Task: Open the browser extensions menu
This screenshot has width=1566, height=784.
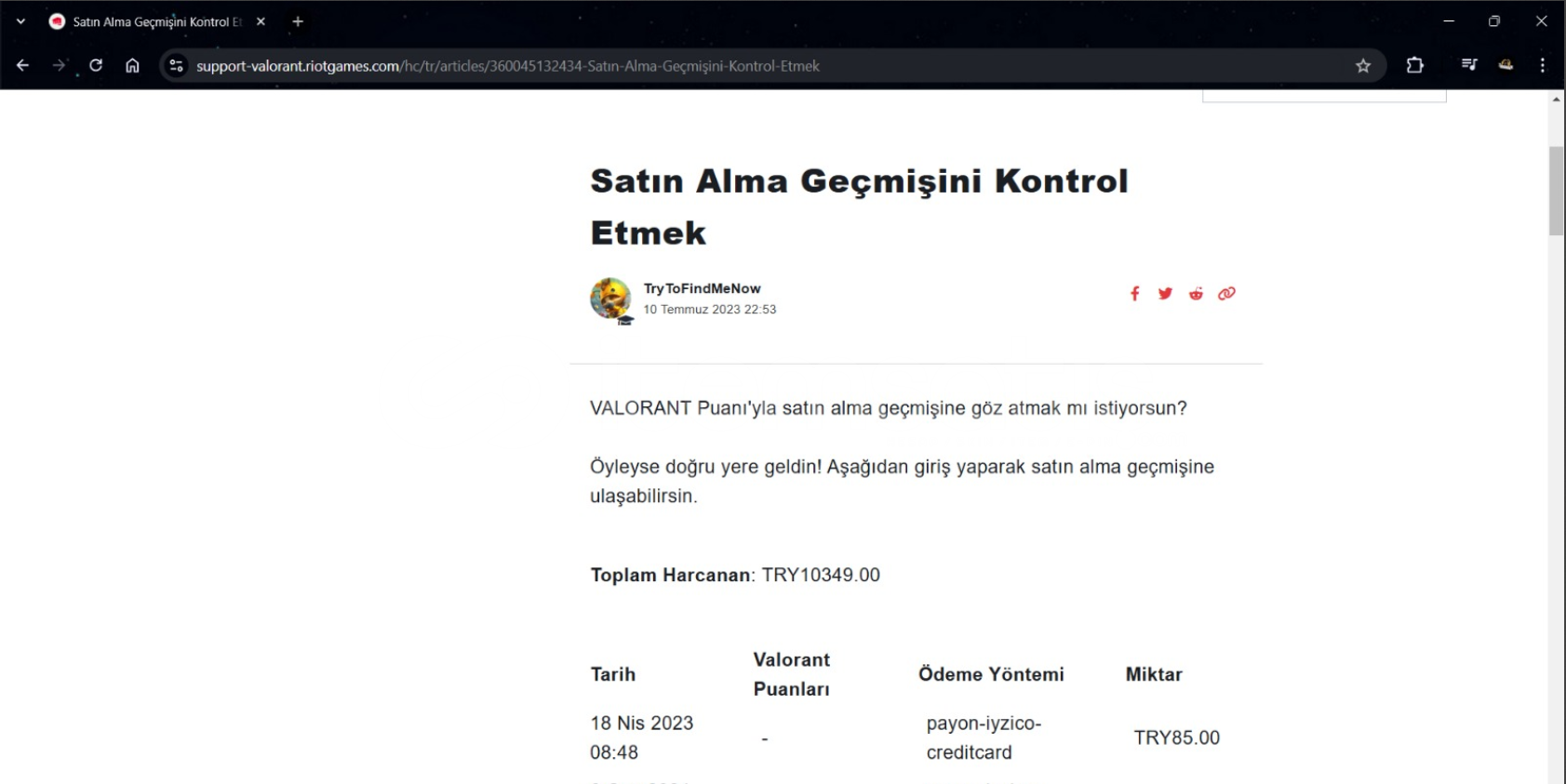Action: [1414, 65]
